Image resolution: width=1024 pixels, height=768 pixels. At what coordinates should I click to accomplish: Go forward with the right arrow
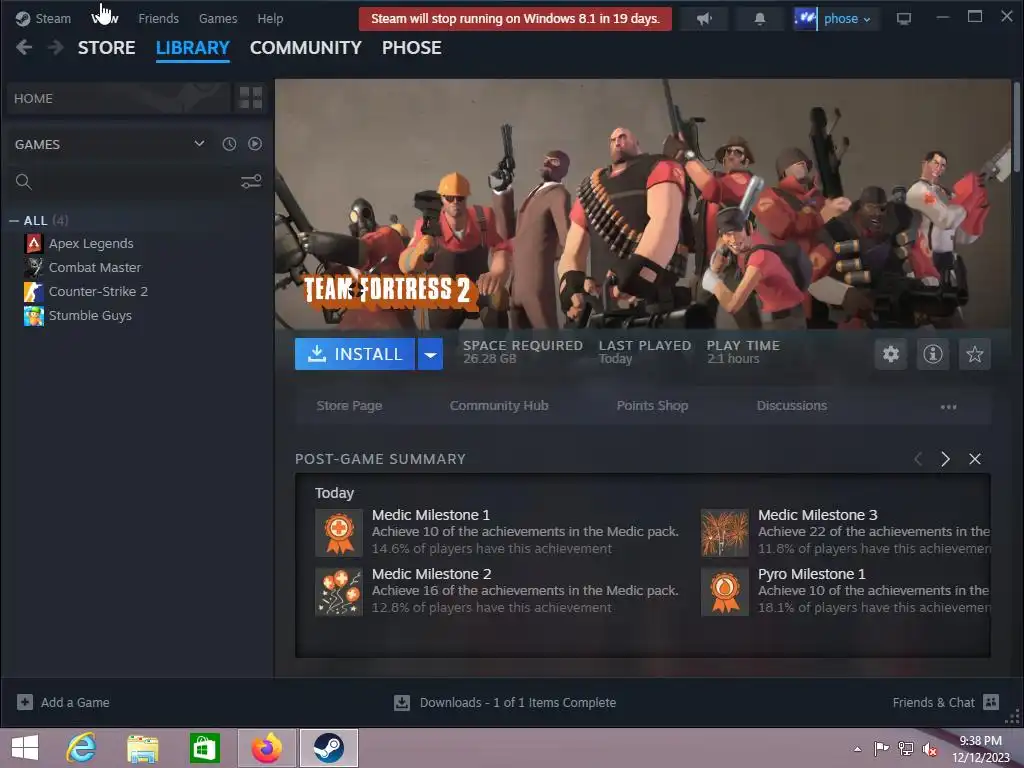[56, 47]
